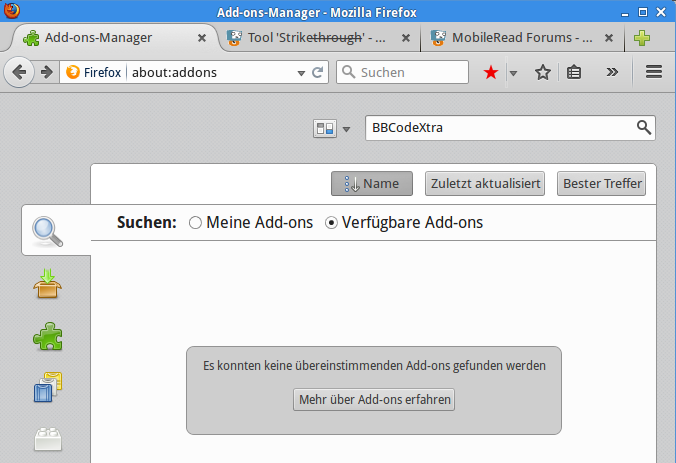Reload the page with the refresh icon
The image size is (676, 463).
coord(318,72)
